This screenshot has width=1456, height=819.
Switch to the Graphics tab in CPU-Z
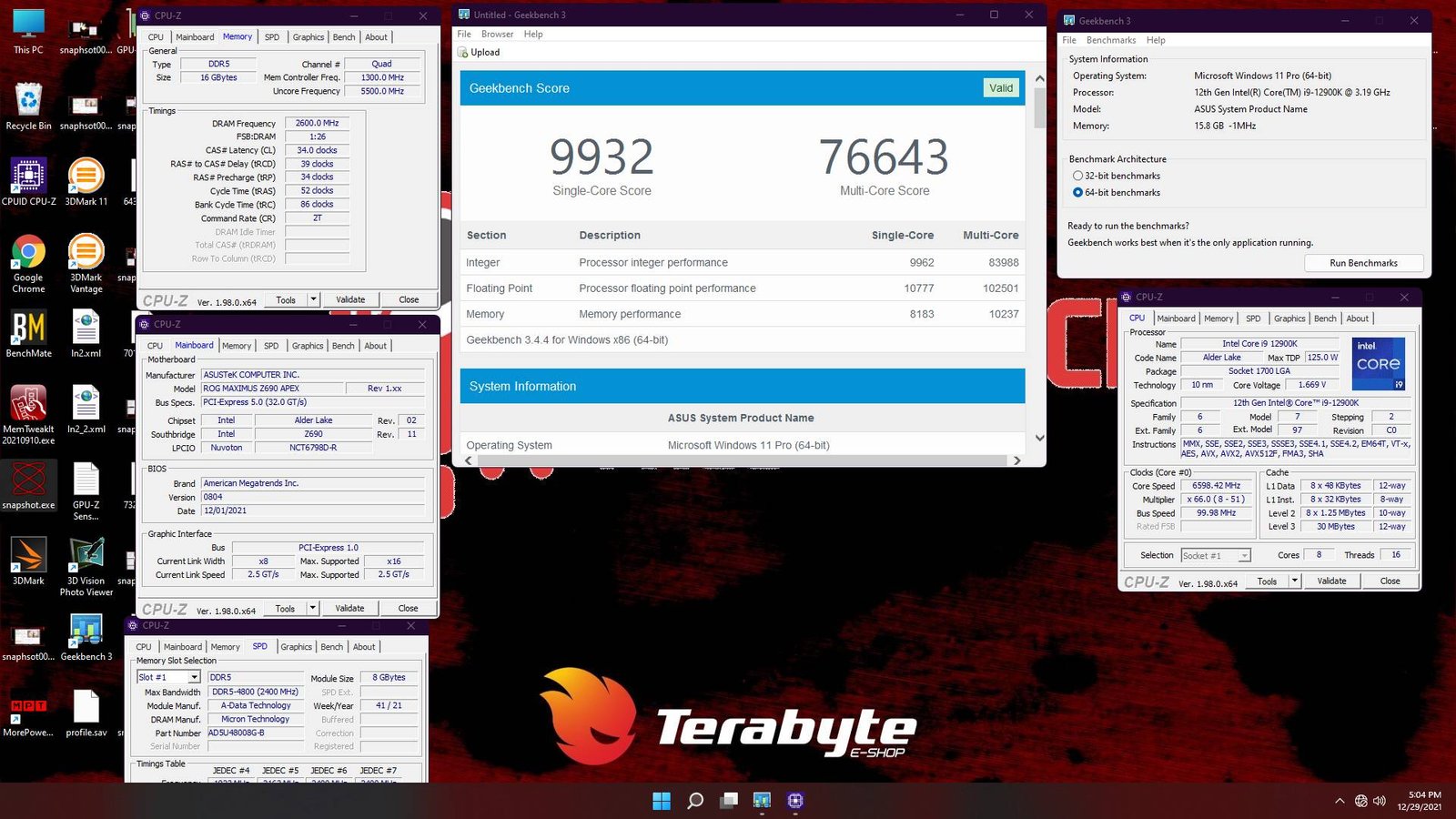(1289, 318)
